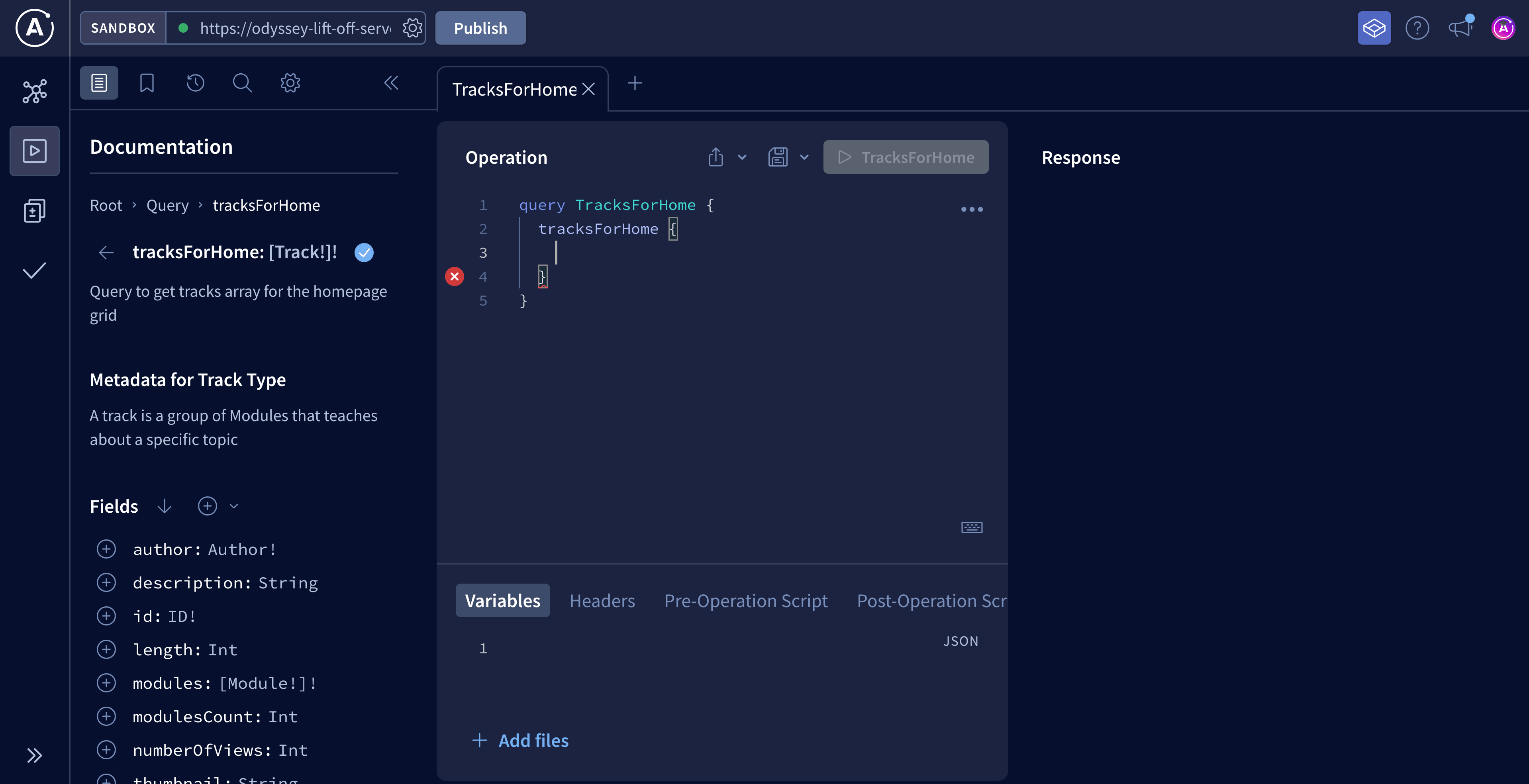Collapse the Documentation panel with double chevron
1529x784 pixels.
click(x=391, y=83)
